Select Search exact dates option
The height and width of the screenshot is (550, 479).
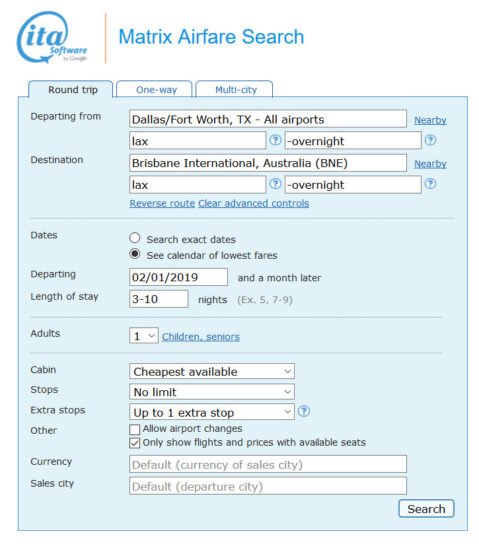[x=135, y=238]
